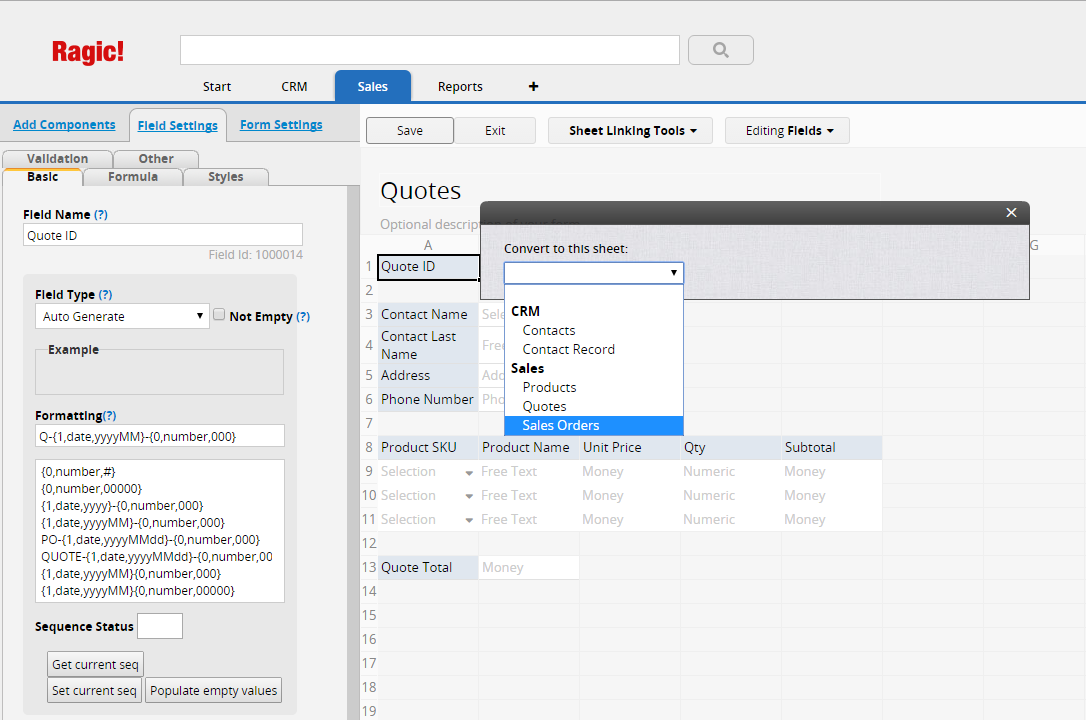The height and width of the screenshot is (720, 1086).
Task: Click Populate empty values button
Action: pyautogui.click(x=213, y=690)
